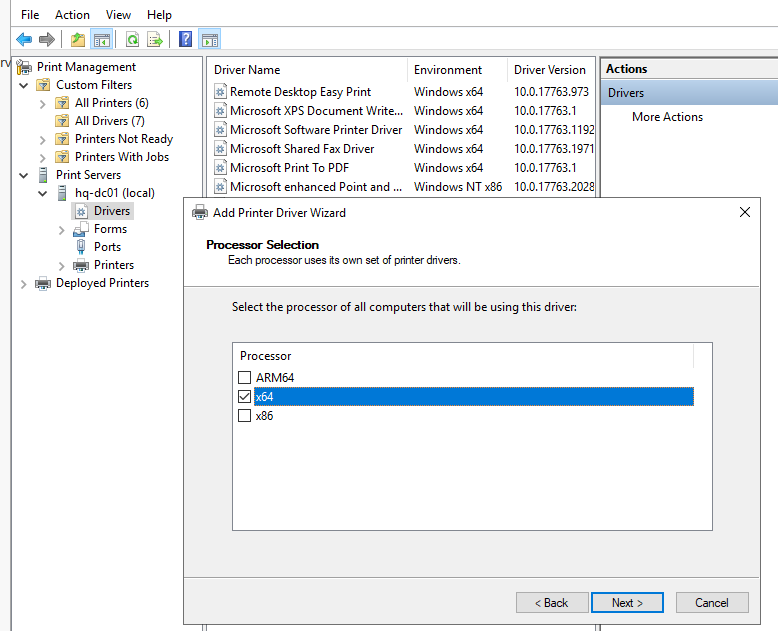Click the Export List toolbar icon
778x631 pixels.
[x=155, y=40]
